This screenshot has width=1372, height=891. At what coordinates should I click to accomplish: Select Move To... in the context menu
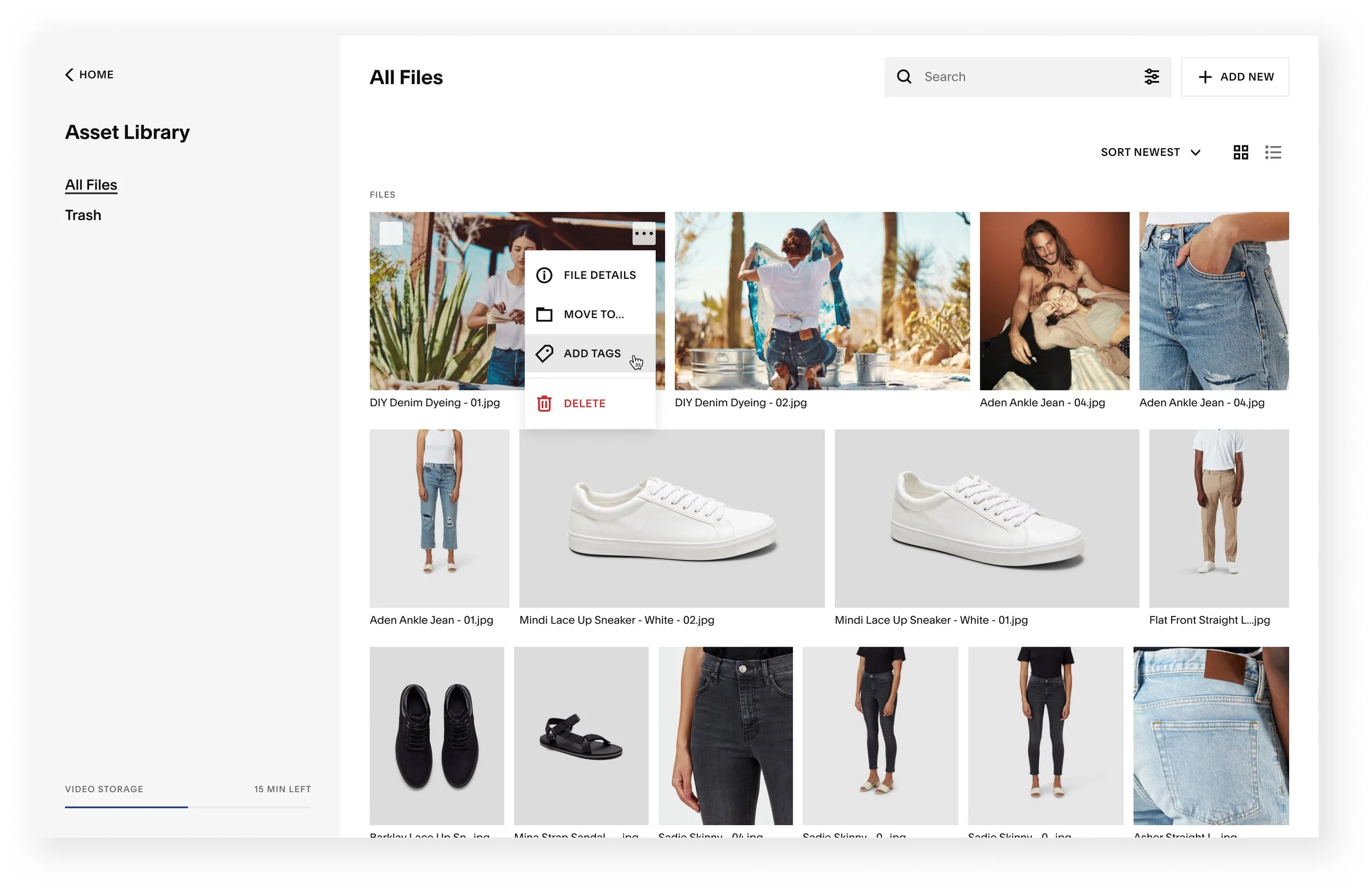[593, 315]
